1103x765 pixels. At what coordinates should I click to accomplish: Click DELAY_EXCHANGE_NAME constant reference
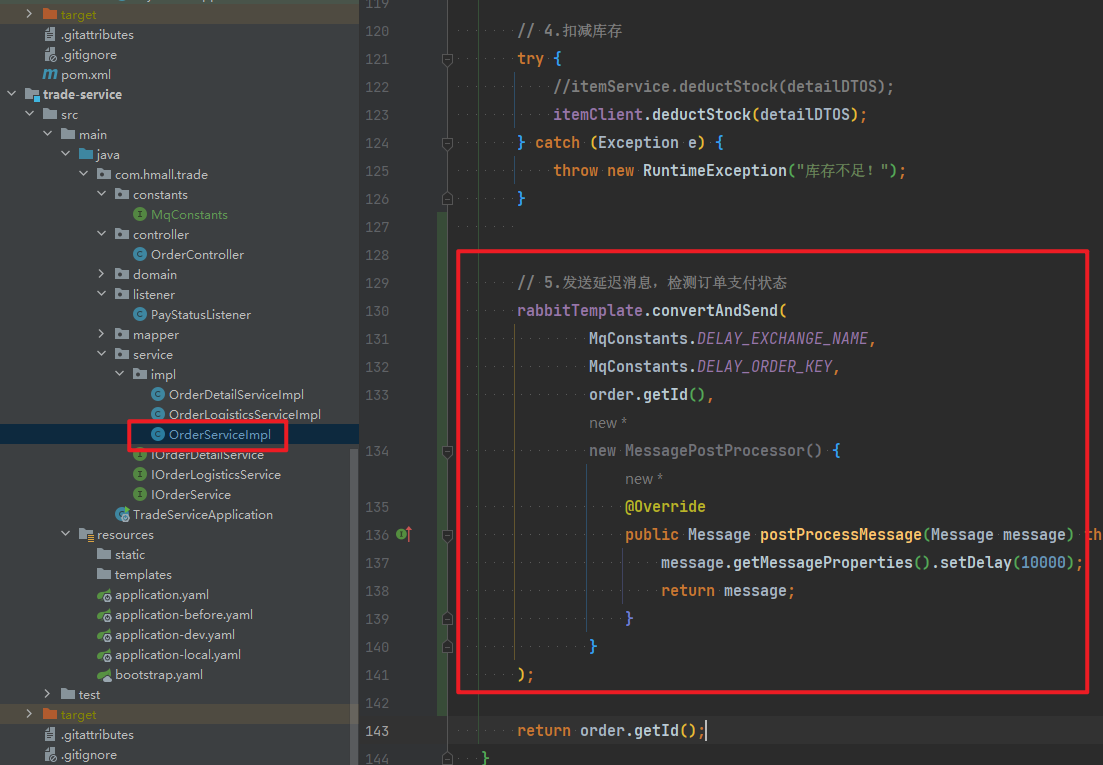782,339
